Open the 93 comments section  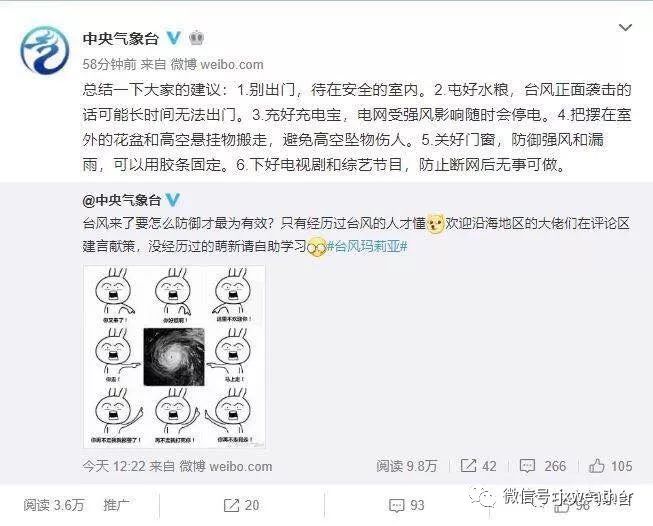coord(406,505)
